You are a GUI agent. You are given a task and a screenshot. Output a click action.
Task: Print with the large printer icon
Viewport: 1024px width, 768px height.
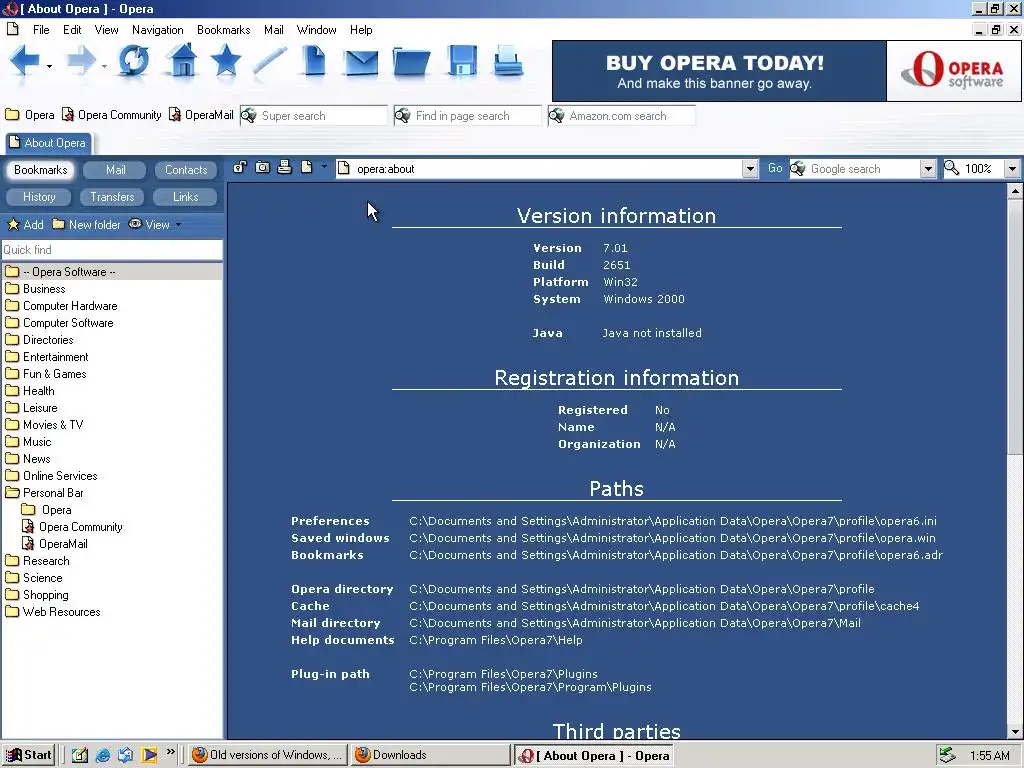(x=508, y=61)
